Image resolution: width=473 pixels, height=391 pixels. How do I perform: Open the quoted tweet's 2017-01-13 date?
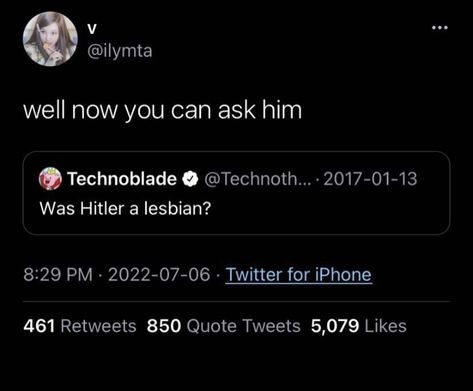click(370, 179)
